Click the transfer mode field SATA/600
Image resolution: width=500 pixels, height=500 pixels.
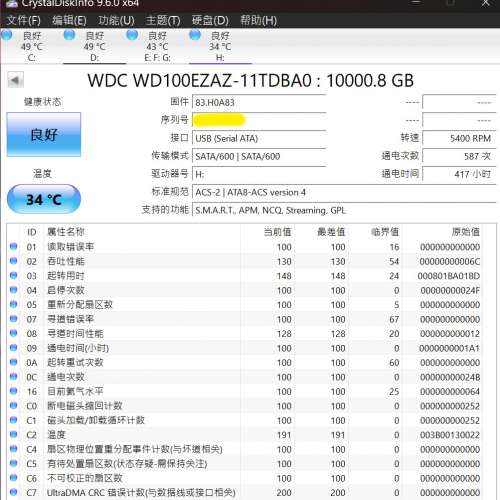[x=259, y=156]
